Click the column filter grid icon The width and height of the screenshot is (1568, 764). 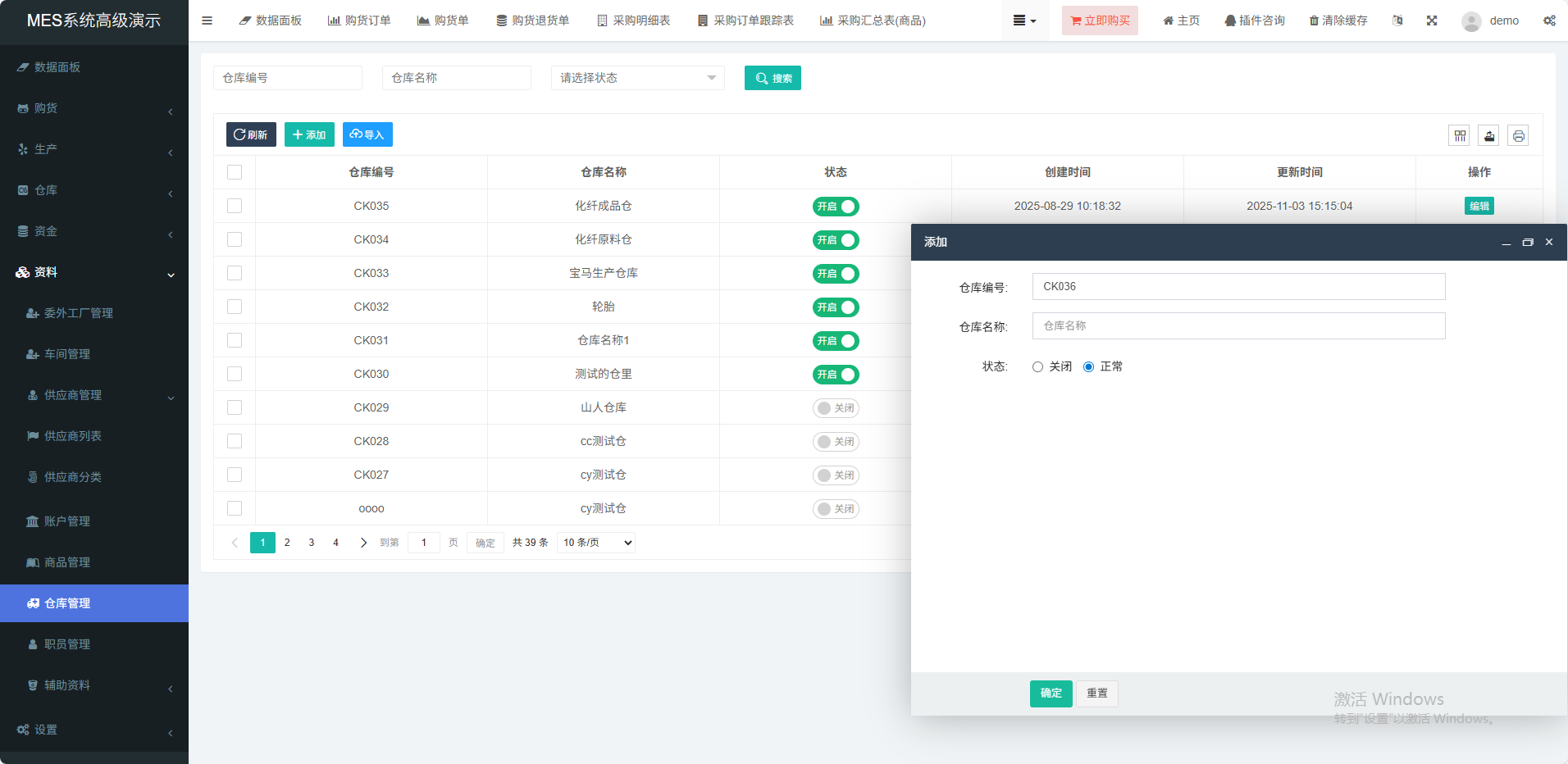(x=1460, y=136)
